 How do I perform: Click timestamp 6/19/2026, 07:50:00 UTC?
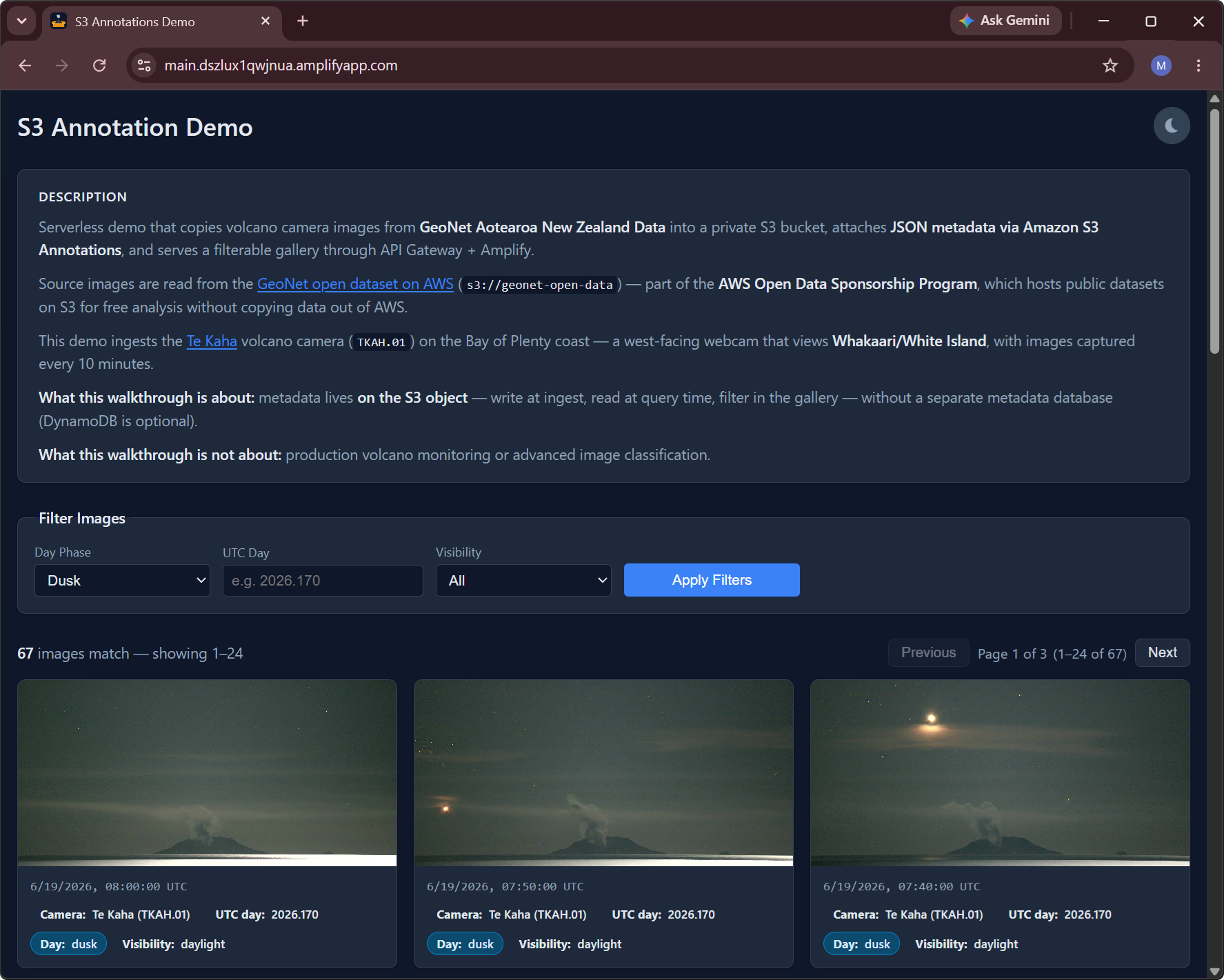505,887
